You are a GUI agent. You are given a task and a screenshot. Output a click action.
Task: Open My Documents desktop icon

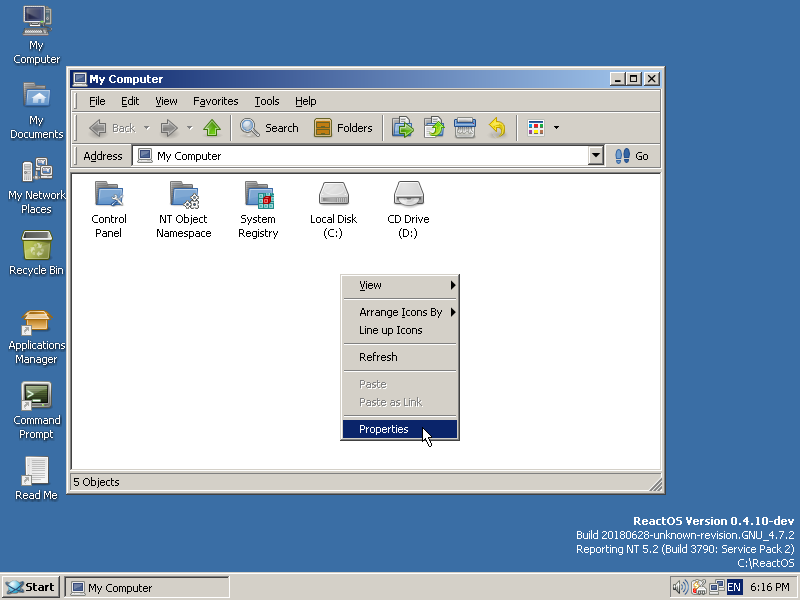36,111
